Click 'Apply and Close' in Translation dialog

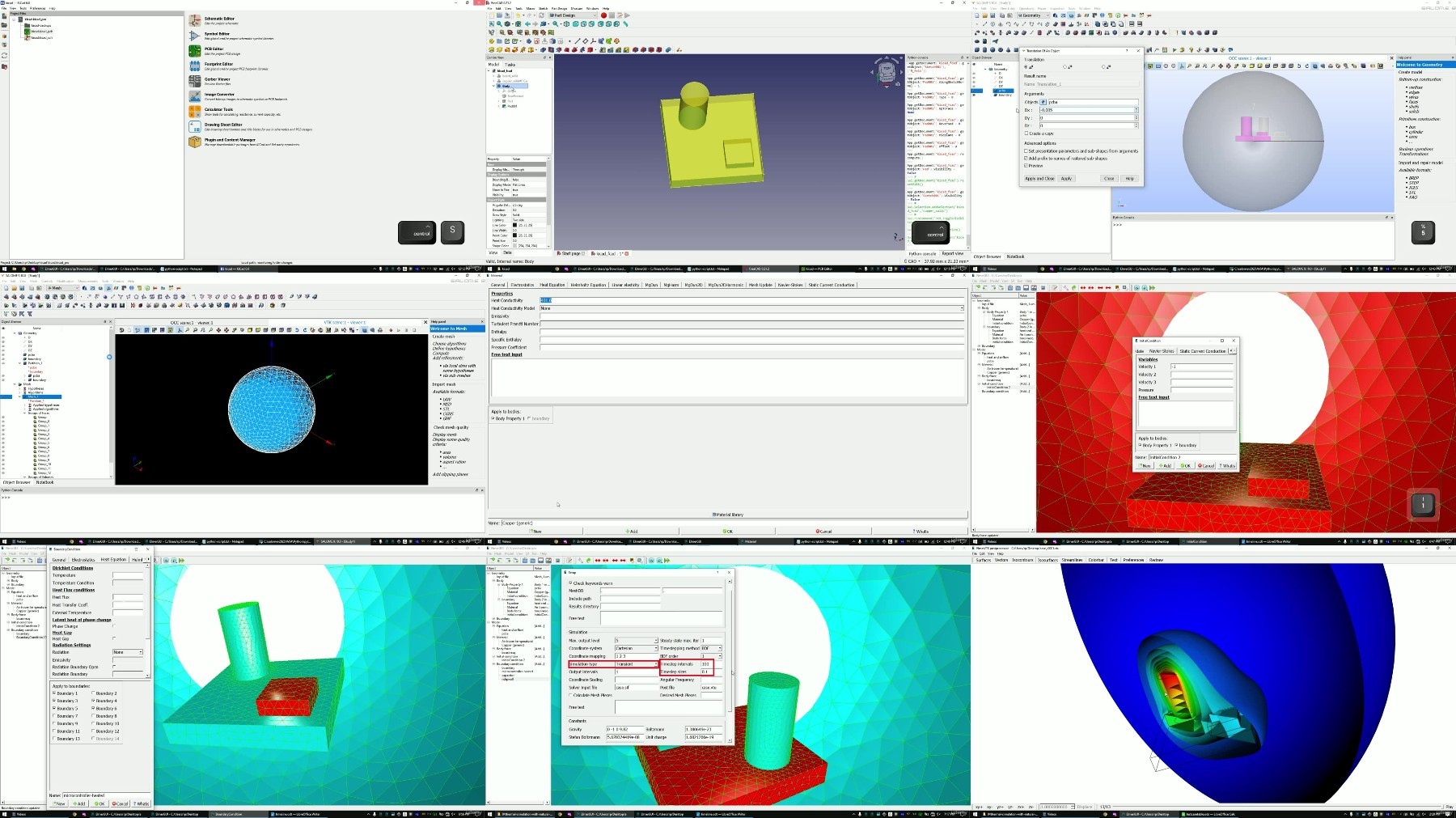pyautogui.click(x=1039, y=178)
